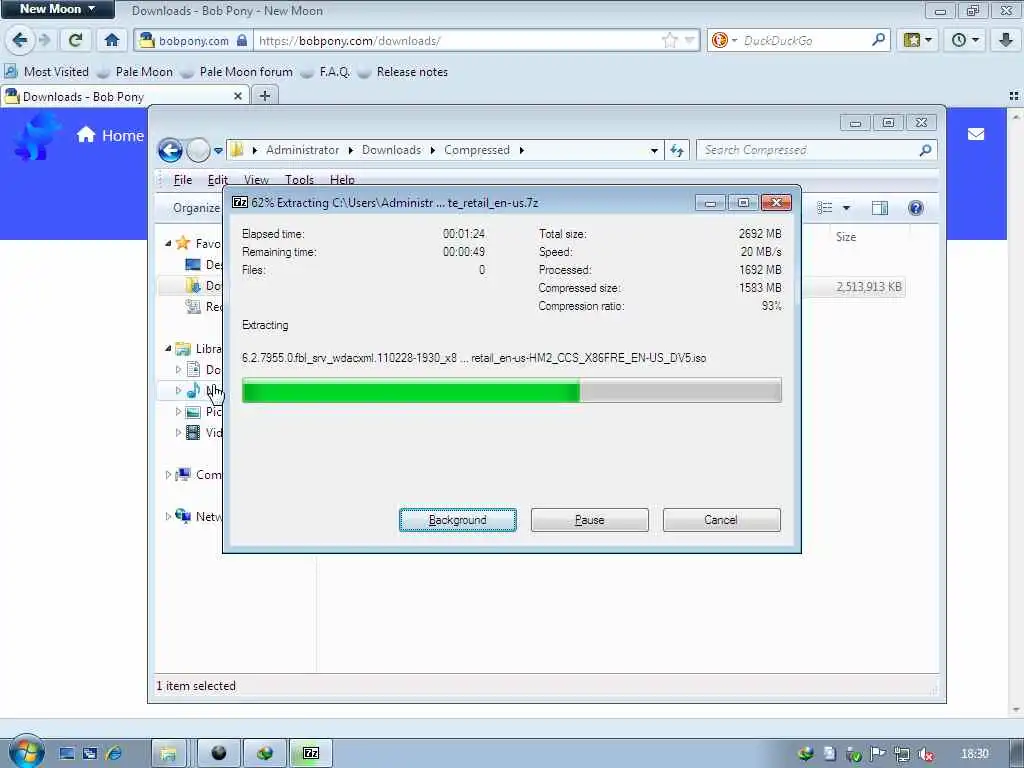
Task: Click inside the browser URL field
Action: (x=457, y=40)
